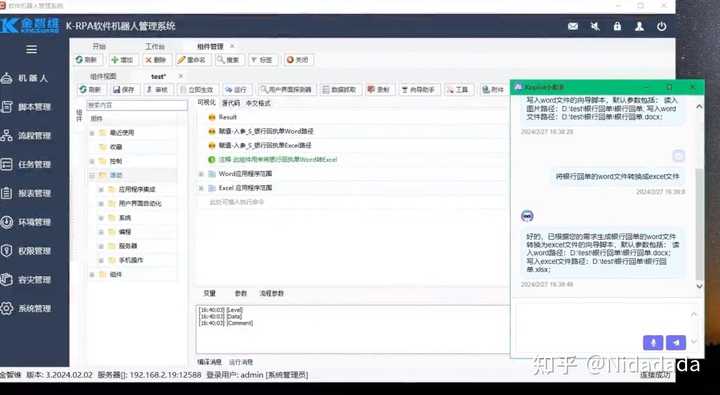Click the pencil 重命名 rename button
720x395 pixels.
click(x=192, y=60)
